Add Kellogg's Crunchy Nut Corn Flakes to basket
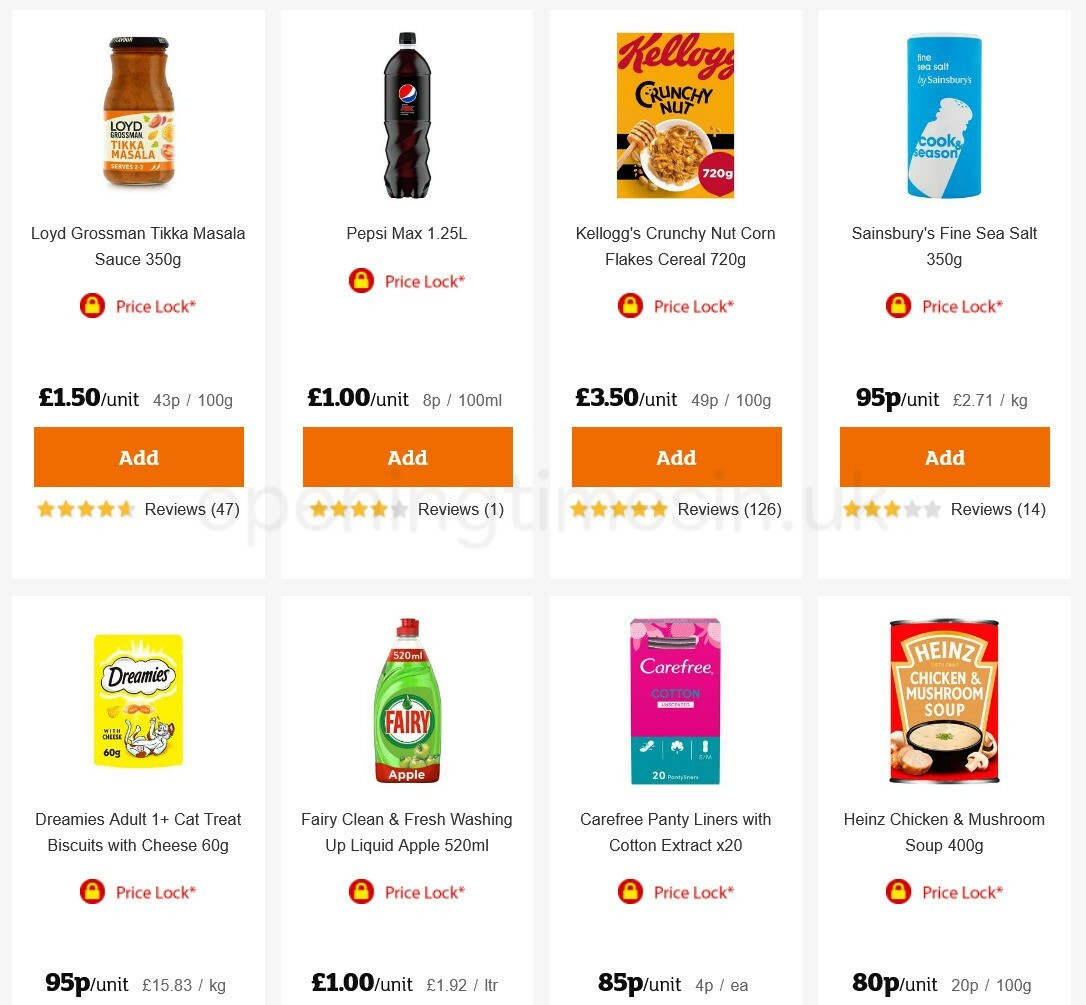Screen dimensions: 1086x1005 pyautogui.click(x=676, y=457)
